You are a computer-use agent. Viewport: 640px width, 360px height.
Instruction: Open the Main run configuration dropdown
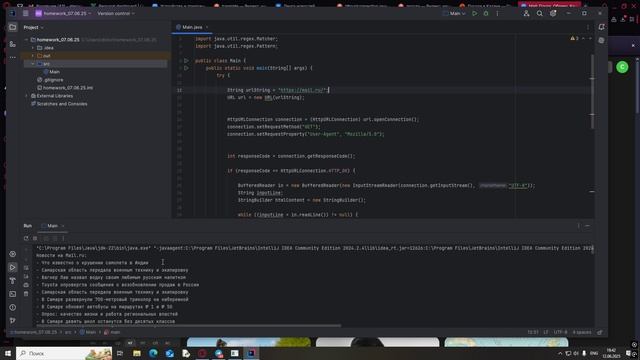click(x=454, y=13)
